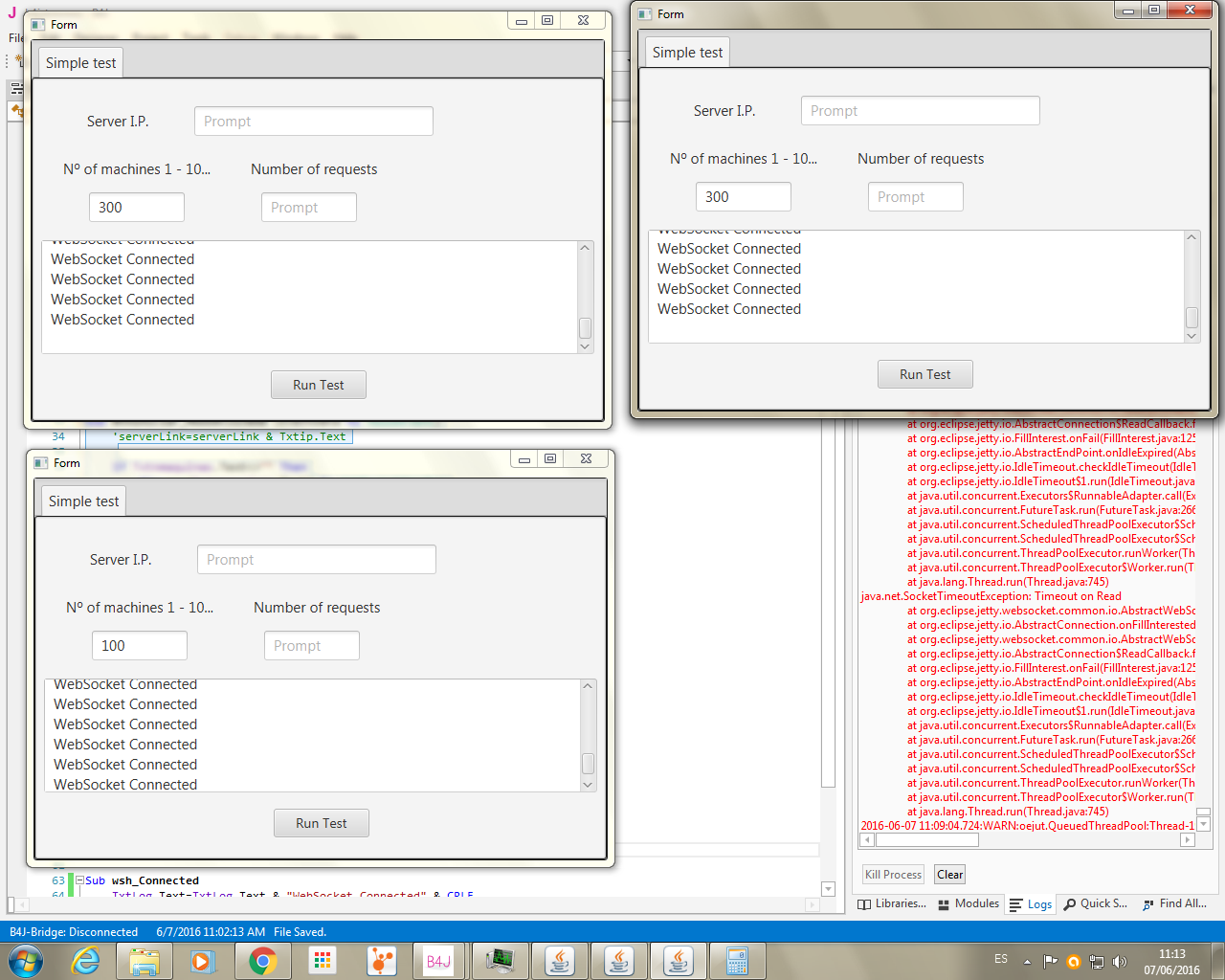Click log scroll-up arrow in upper-right Form
Screen dimensions: 1225x980
(1192, 237)
